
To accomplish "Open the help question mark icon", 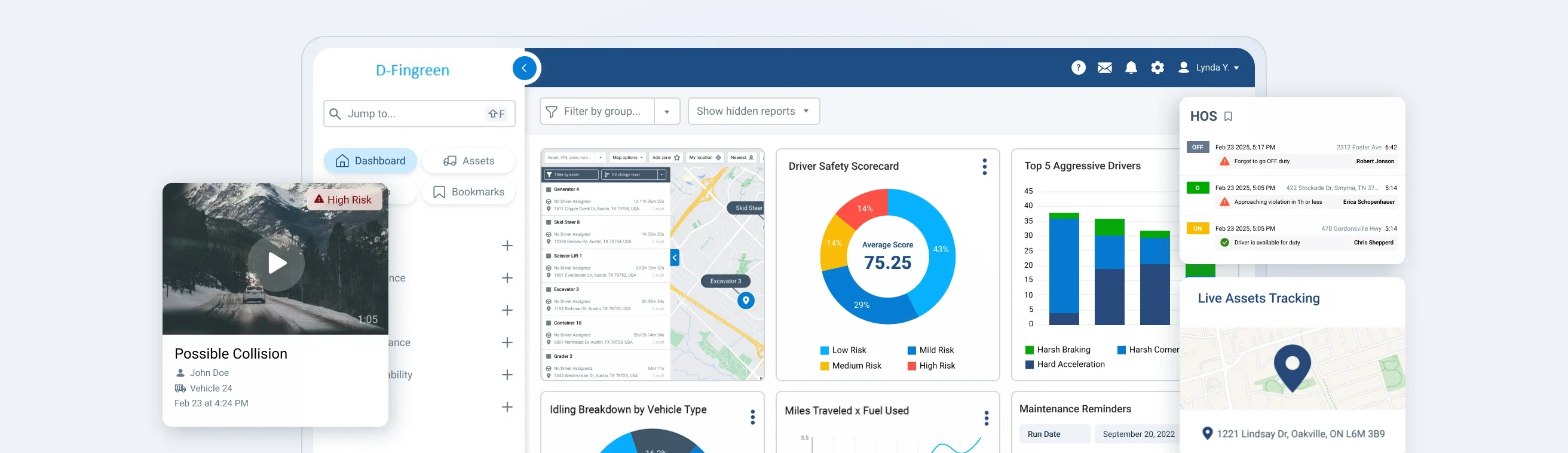I will coord(1078,68).
